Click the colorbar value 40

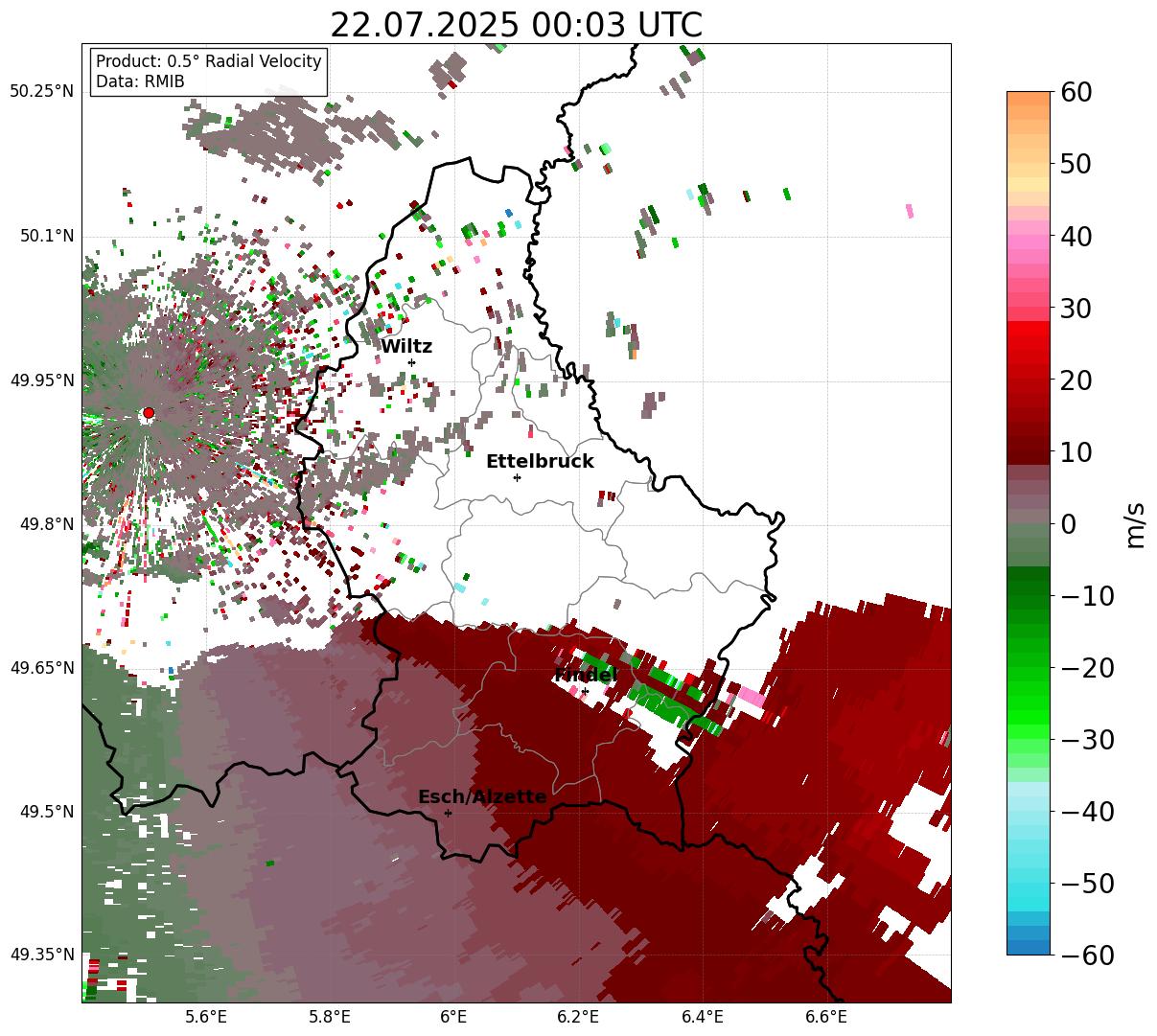point(1076,236)
